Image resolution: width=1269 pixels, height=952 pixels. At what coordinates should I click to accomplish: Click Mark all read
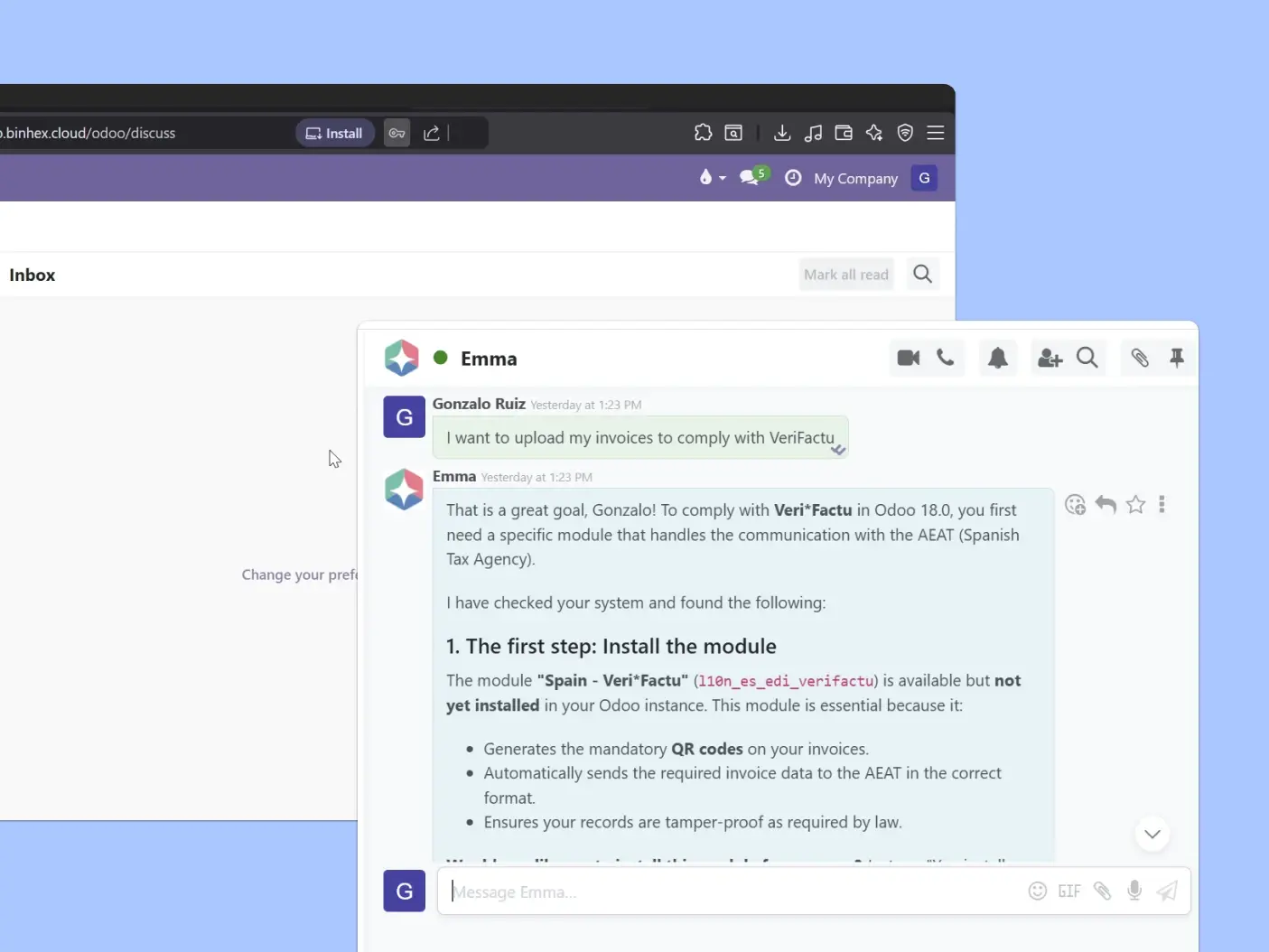click(846, 275)
